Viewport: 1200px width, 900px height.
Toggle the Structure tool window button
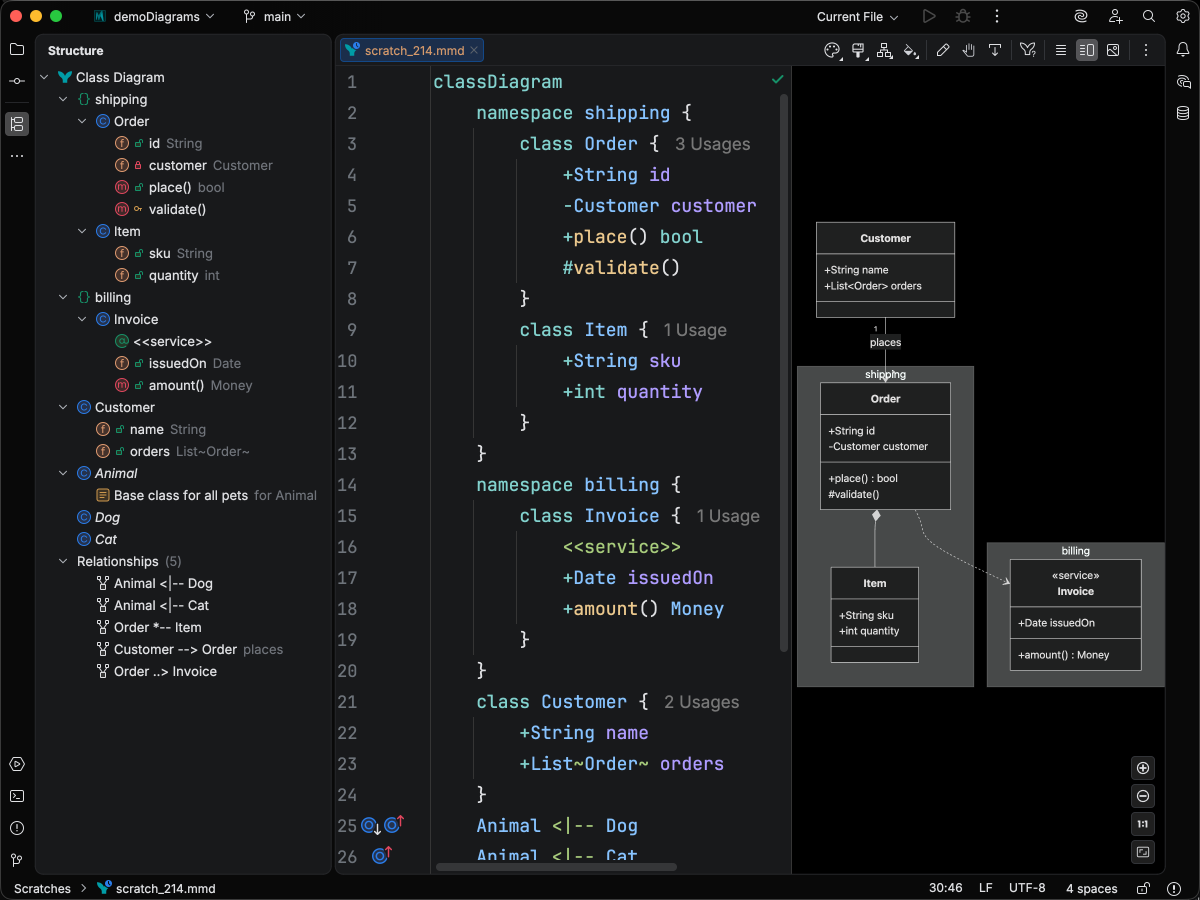[17, 124]
